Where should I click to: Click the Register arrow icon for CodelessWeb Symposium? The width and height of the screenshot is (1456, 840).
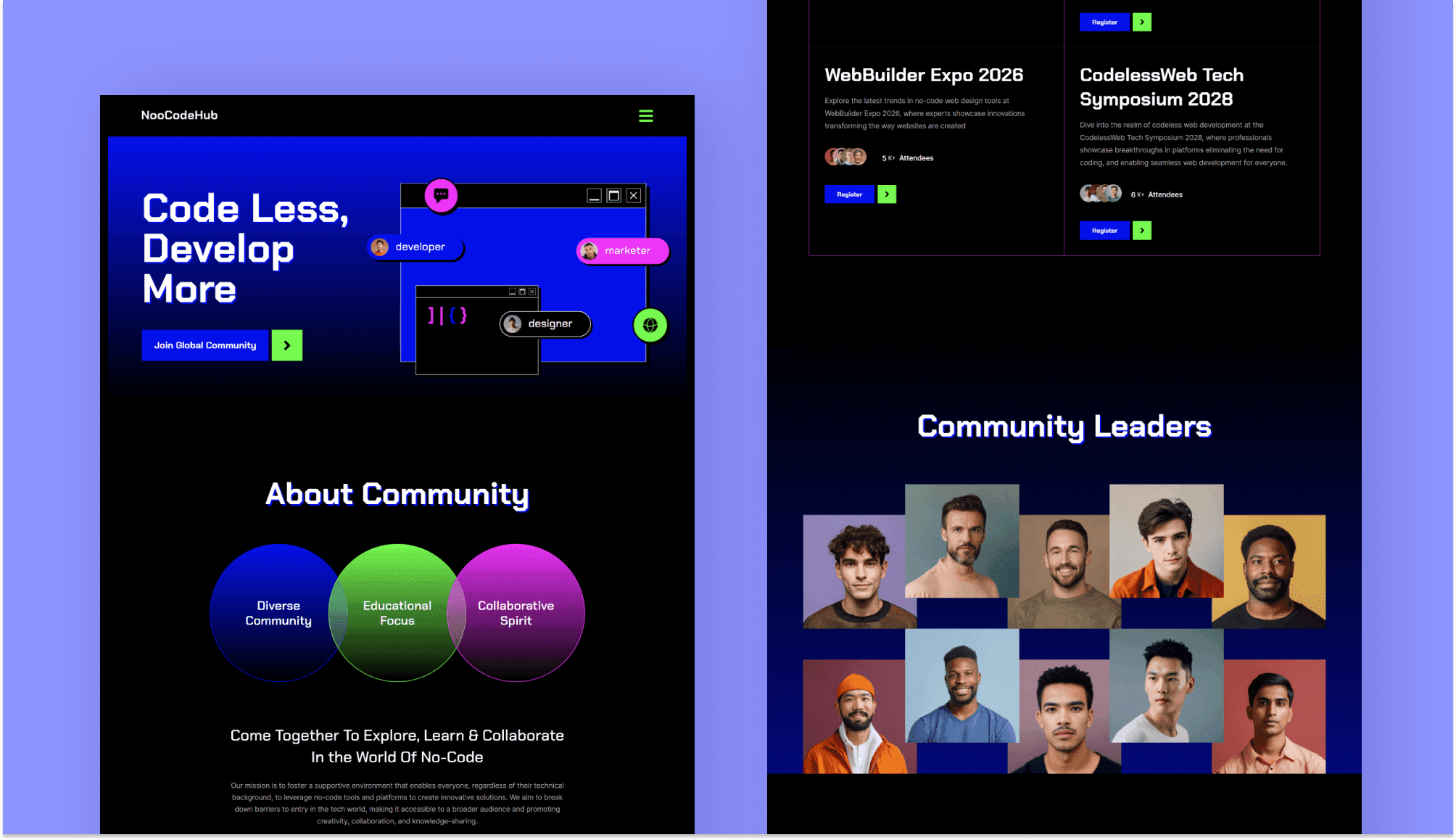point(1142,230)
